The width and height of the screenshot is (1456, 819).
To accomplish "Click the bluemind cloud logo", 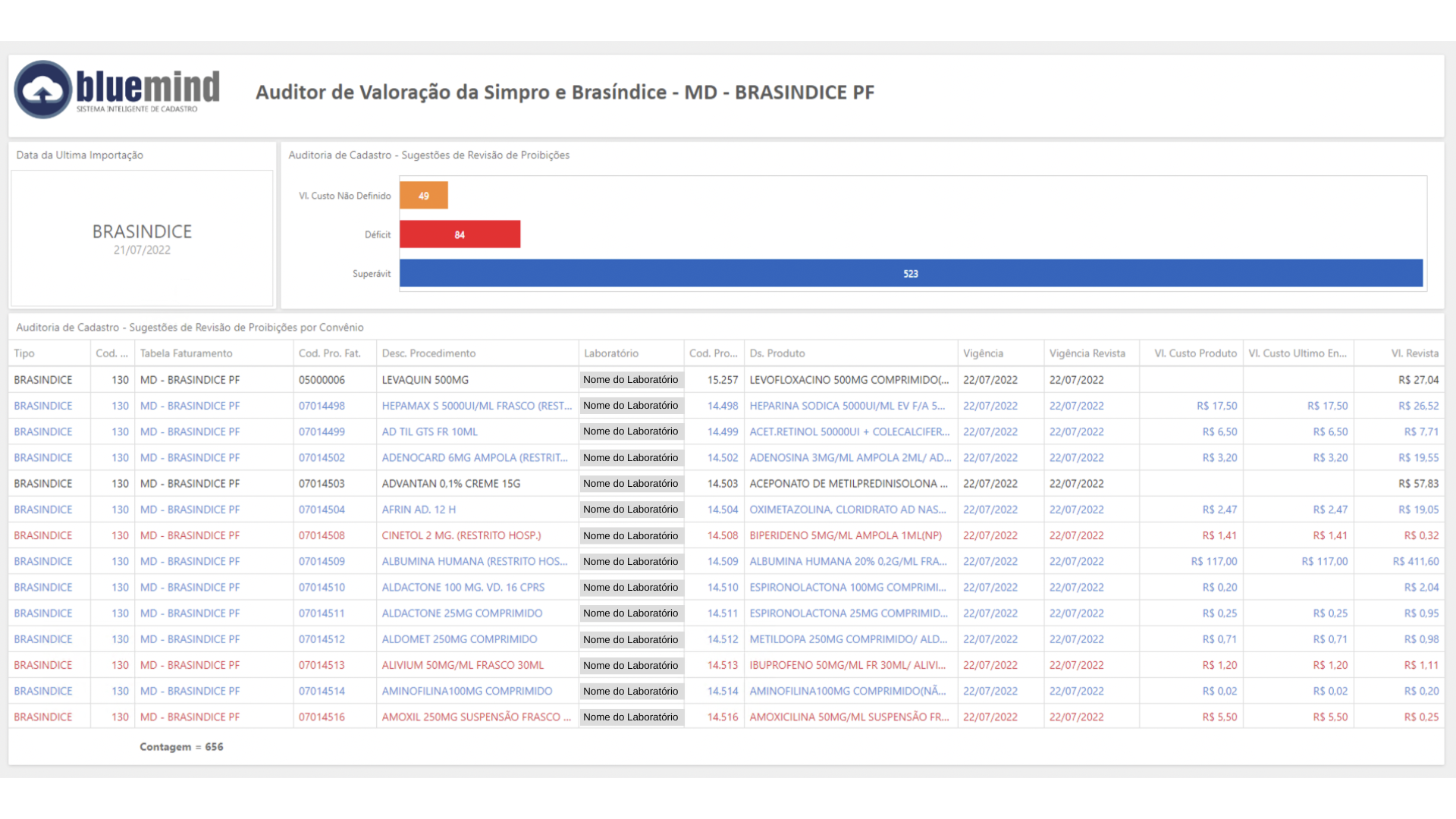I will pos(43,89).
